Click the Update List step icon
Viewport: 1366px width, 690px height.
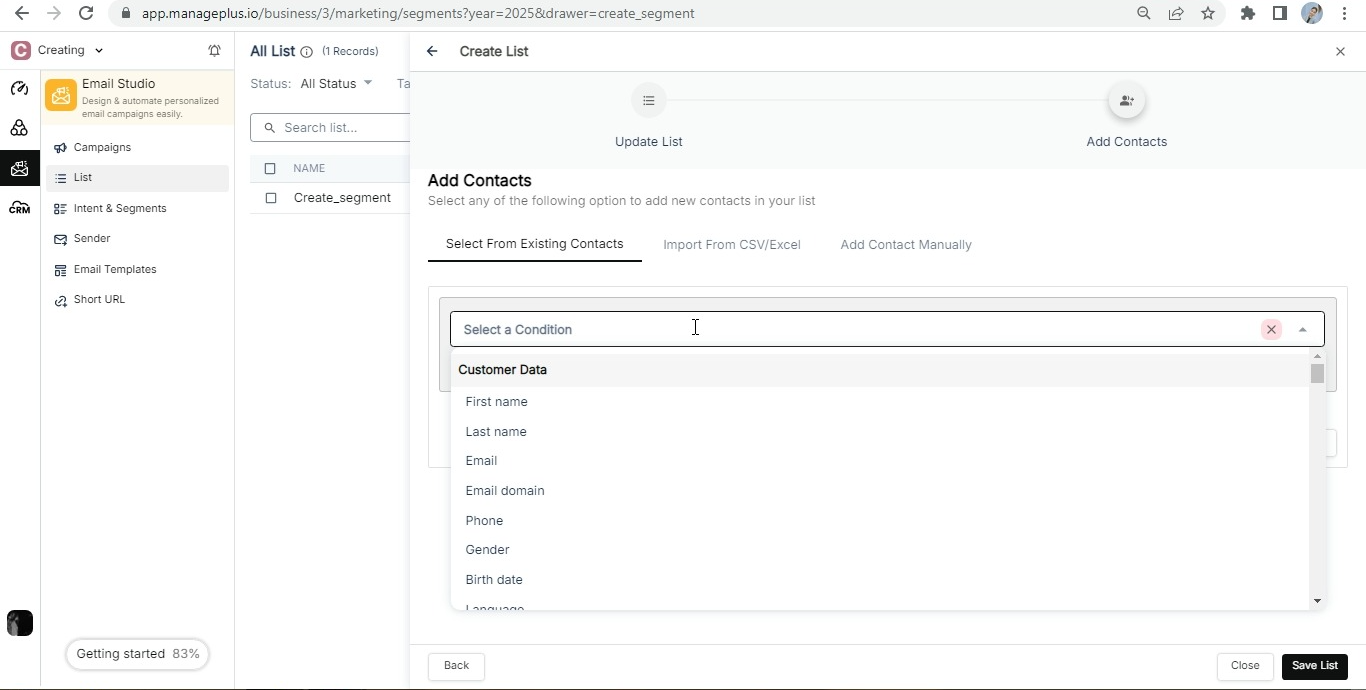[x=649, y=101]
